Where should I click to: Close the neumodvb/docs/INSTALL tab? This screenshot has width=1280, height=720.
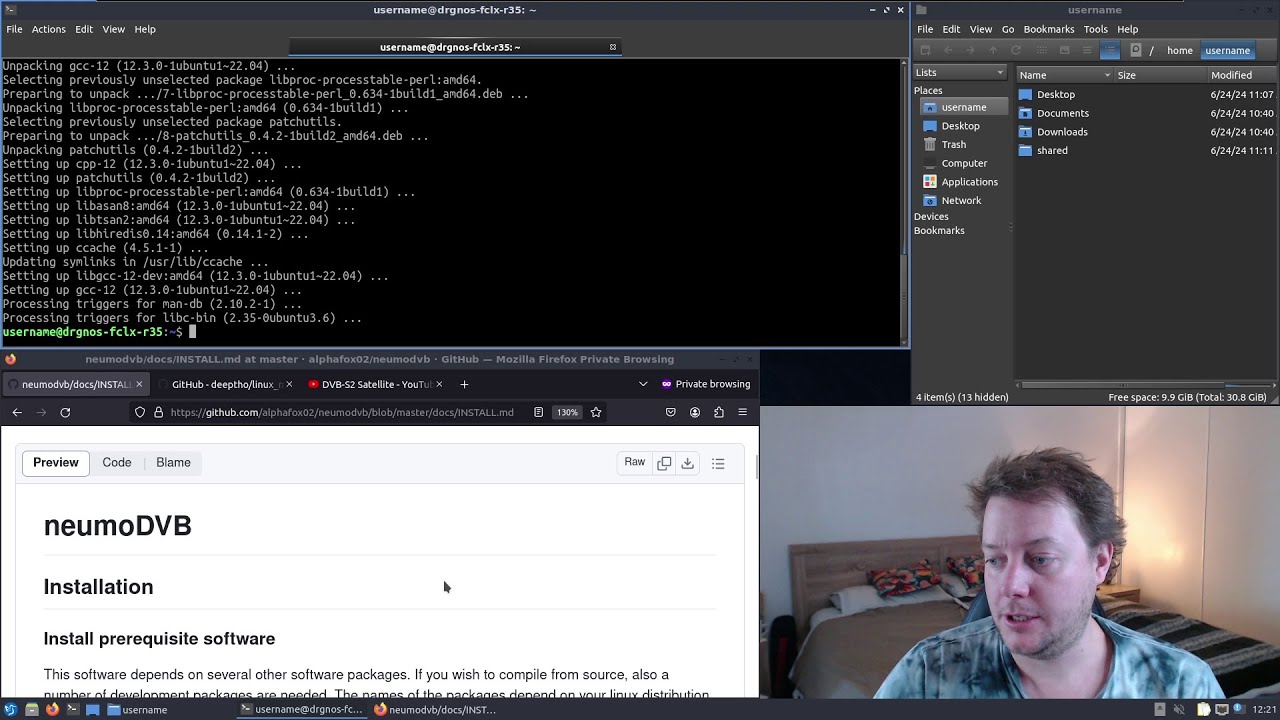[x=139, y=384]
